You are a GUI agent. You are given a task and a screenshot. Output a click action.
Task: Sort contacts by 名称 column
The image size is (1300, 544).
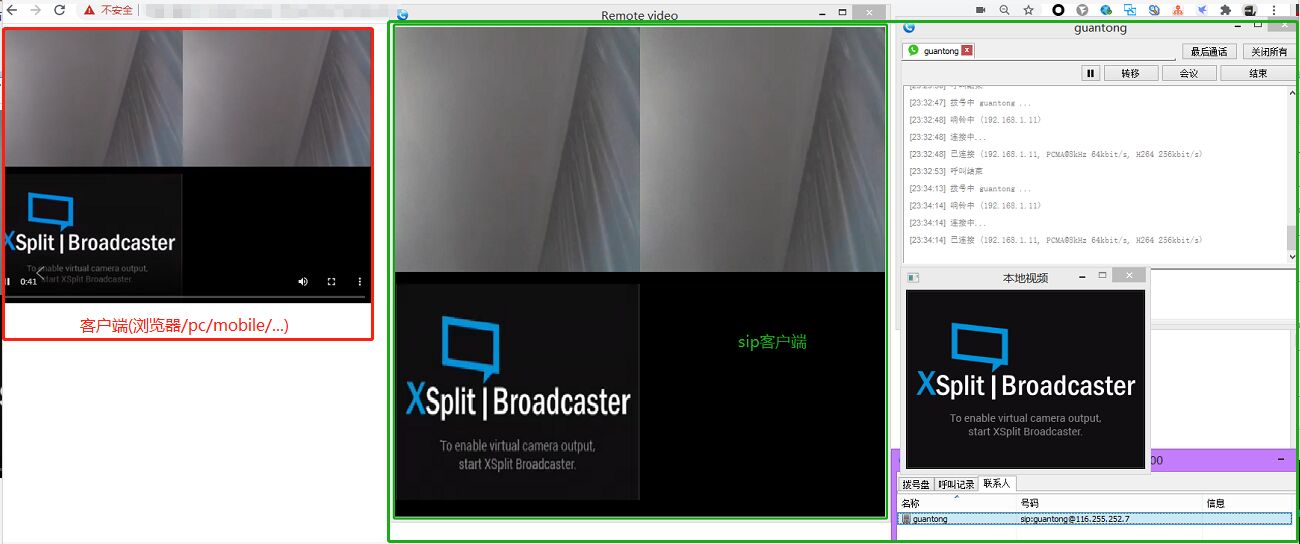click(x=957, y=503)
